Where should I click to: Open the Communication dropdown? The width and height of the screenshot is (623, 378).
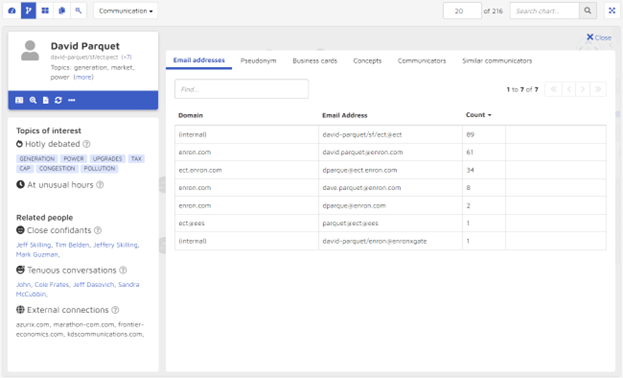pyautogui.click(x=126, y=11)
